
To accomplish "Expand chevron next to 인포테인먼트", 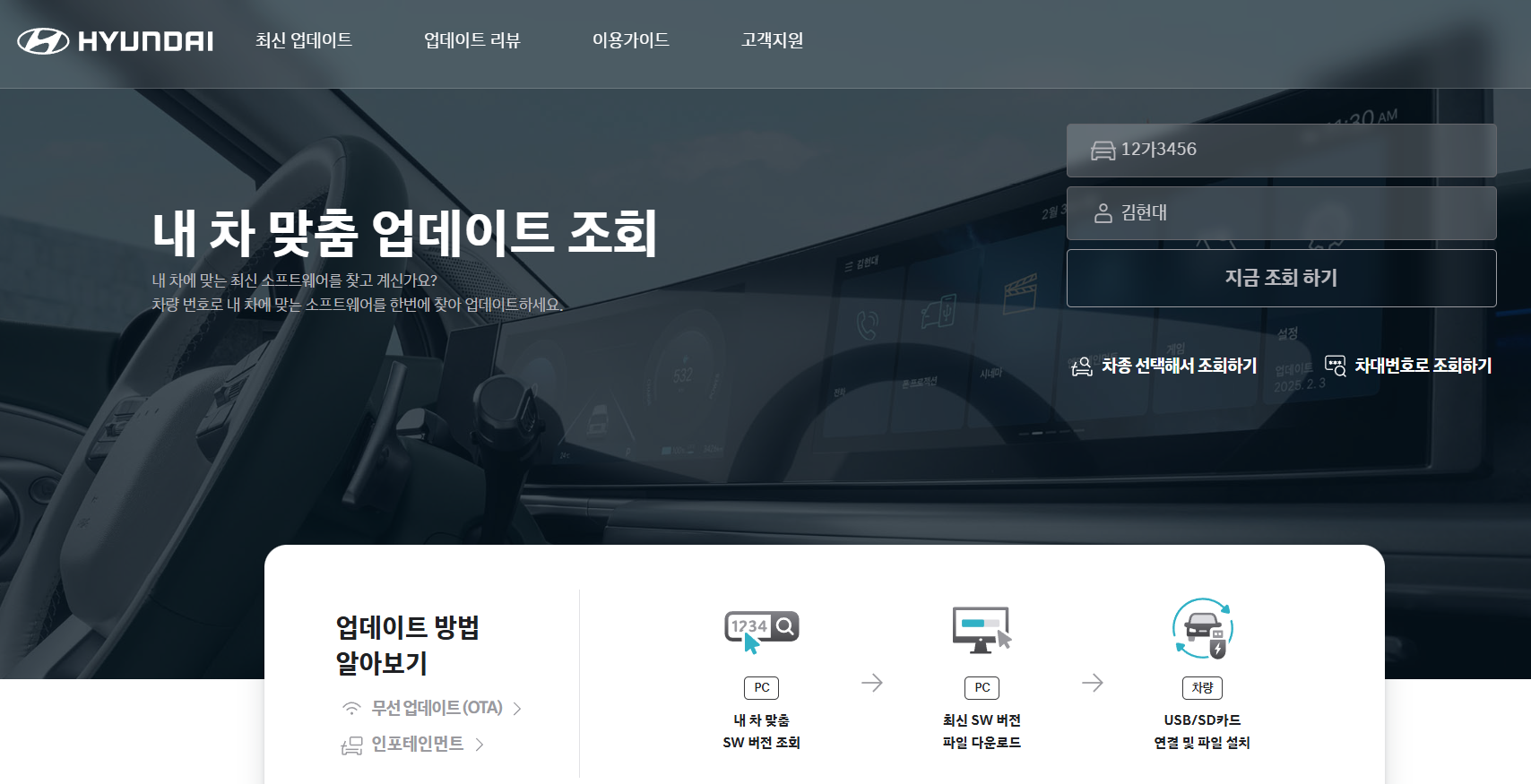I will [x=480, y=745].
